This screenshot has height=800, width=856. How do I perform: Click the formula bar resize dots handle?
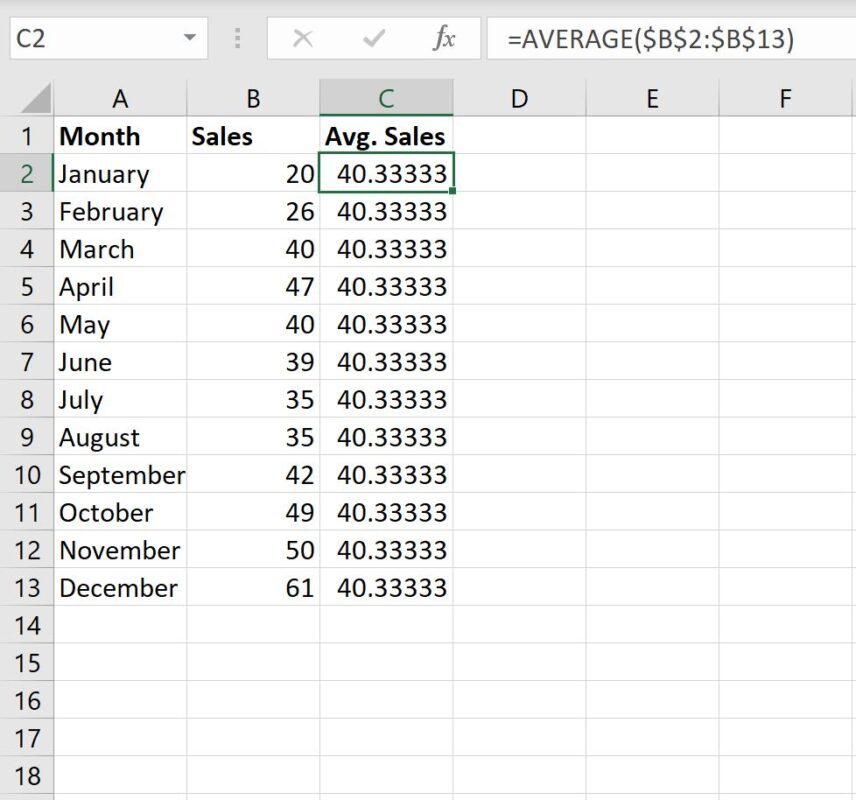pyautogui.click(x=237, y=38)
